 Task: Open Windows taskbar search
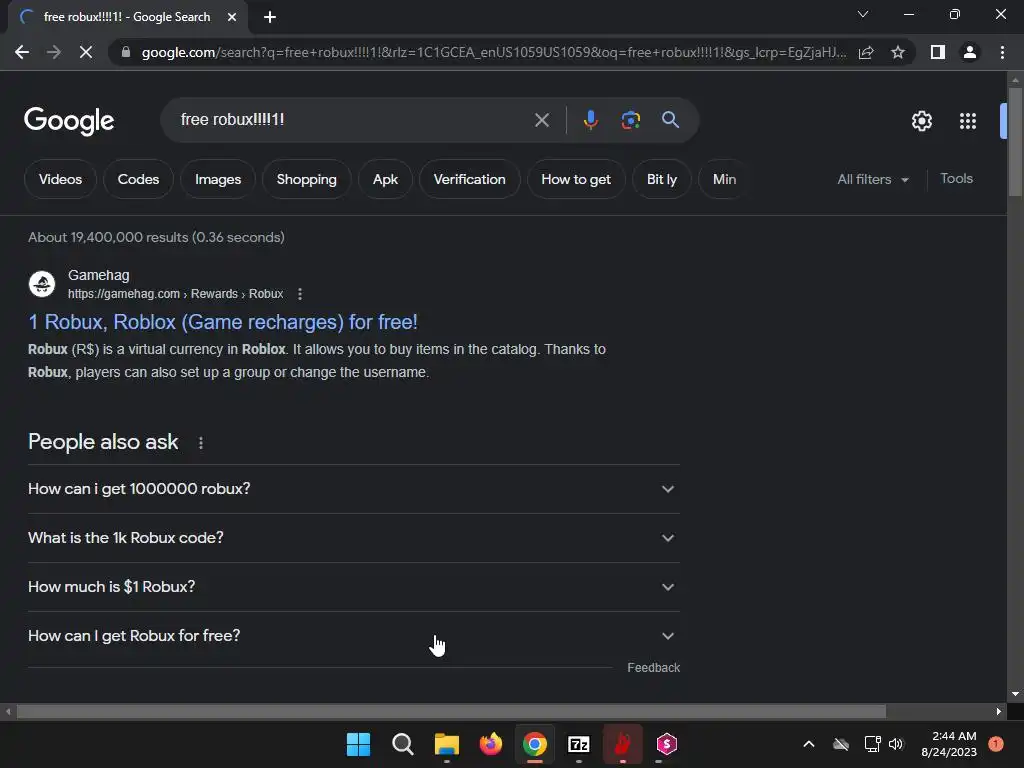tap(402, 744)
